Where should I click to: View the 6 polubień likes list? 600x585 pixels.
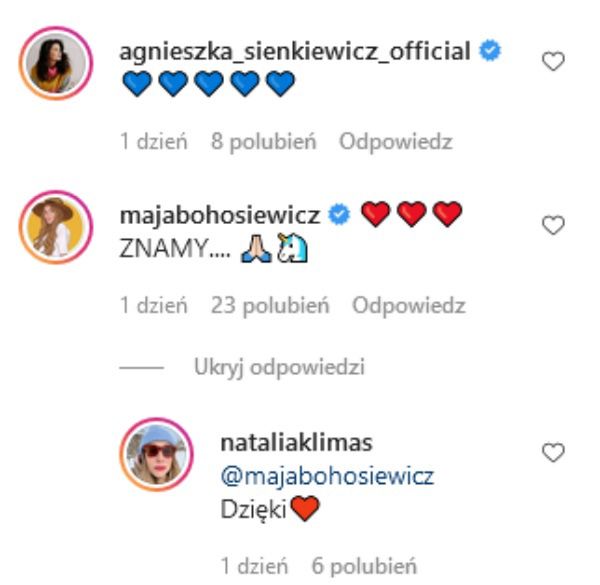362,565
